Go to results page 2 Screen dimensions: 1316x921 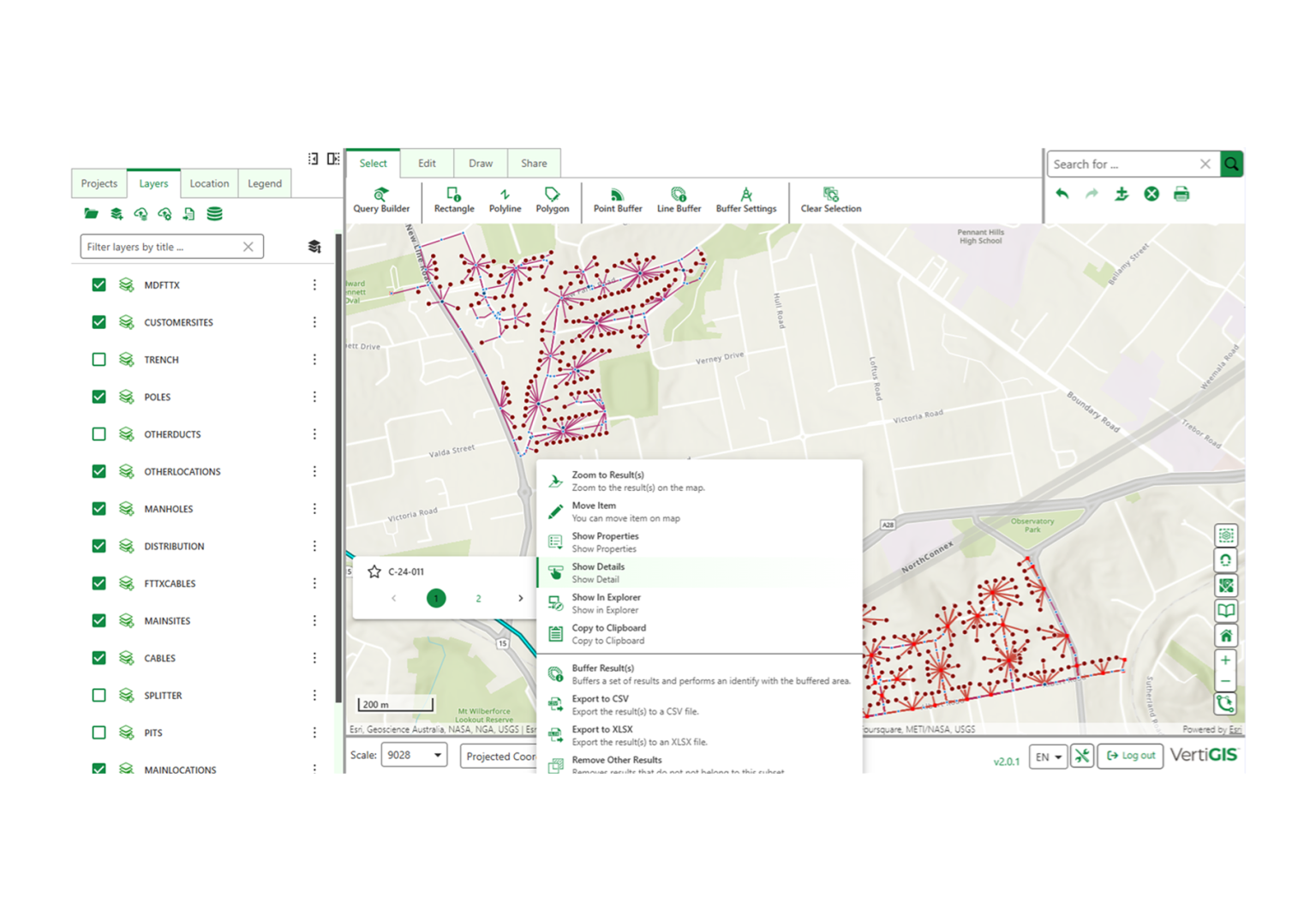pos(478,599)
